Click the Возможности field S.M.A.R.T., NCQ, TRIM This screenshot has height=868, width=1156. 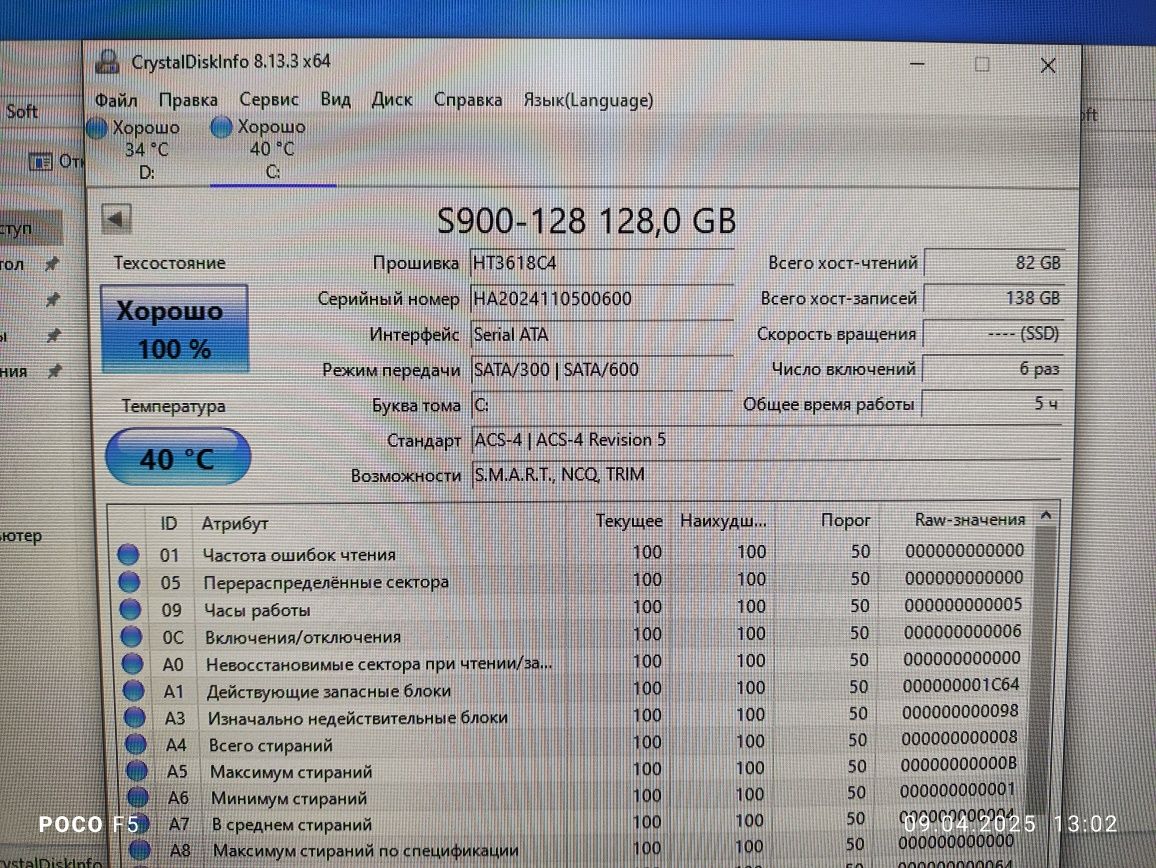click(765, 474)
